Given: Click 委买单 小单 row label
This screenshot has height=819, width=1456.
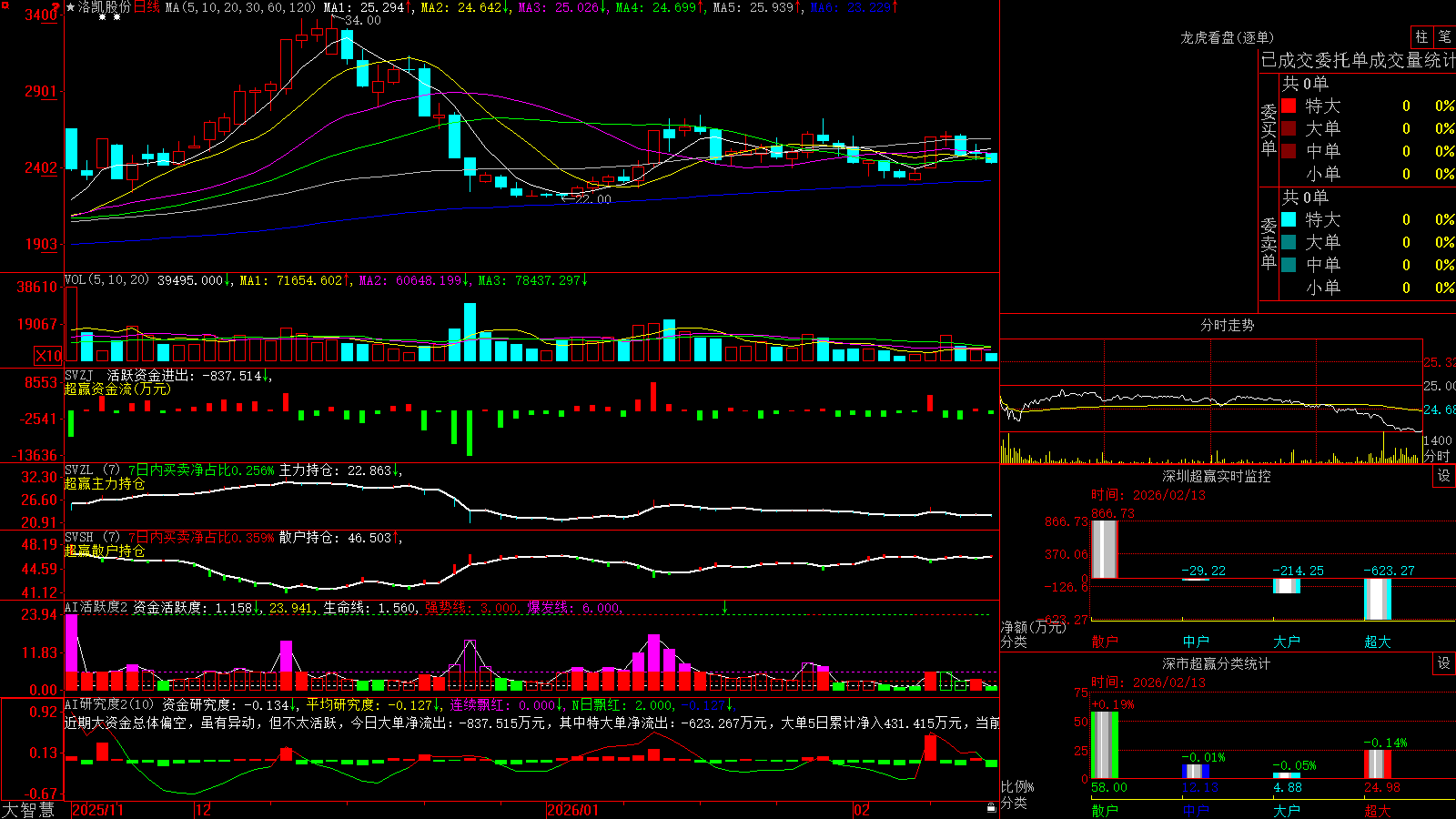Looking at the screenshot, I should [1322, 174].
